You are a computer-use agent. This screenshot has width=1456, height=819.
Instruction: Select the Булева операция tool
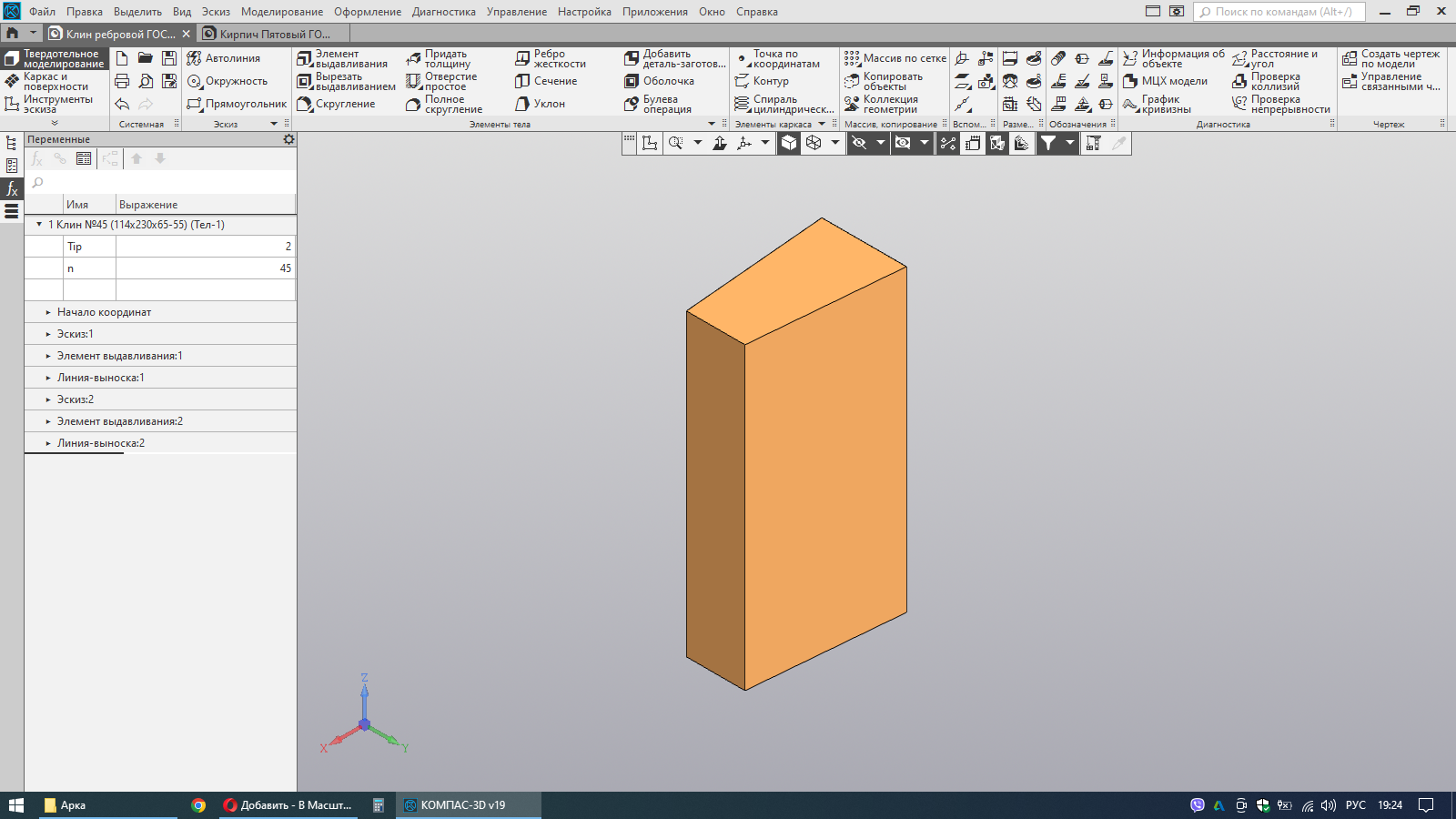pyautogui.click(x=658, y=104)
